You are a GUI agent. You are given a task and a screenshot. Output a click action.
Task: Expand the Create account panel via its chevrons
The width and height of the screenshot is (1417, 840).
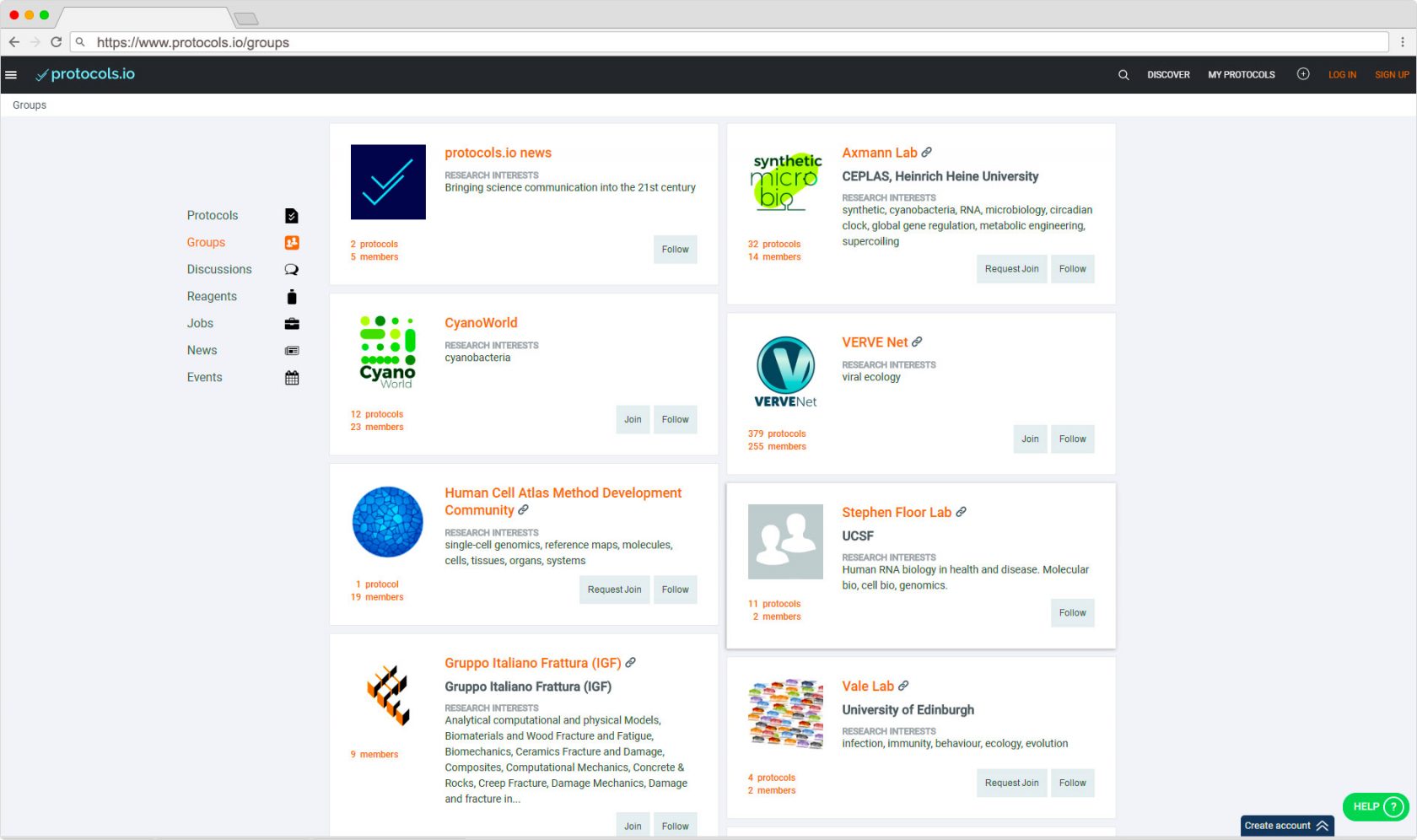coord(1322,826)
